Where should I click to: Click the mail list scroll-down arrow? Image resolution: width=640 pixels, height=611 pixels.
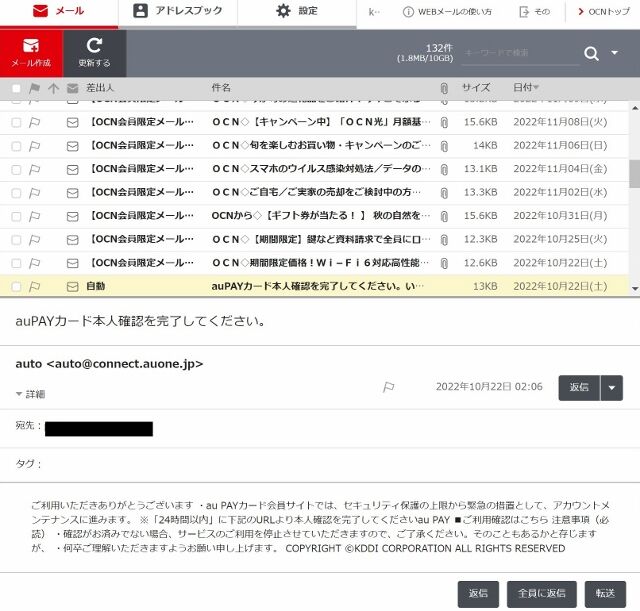pos(635,289)
